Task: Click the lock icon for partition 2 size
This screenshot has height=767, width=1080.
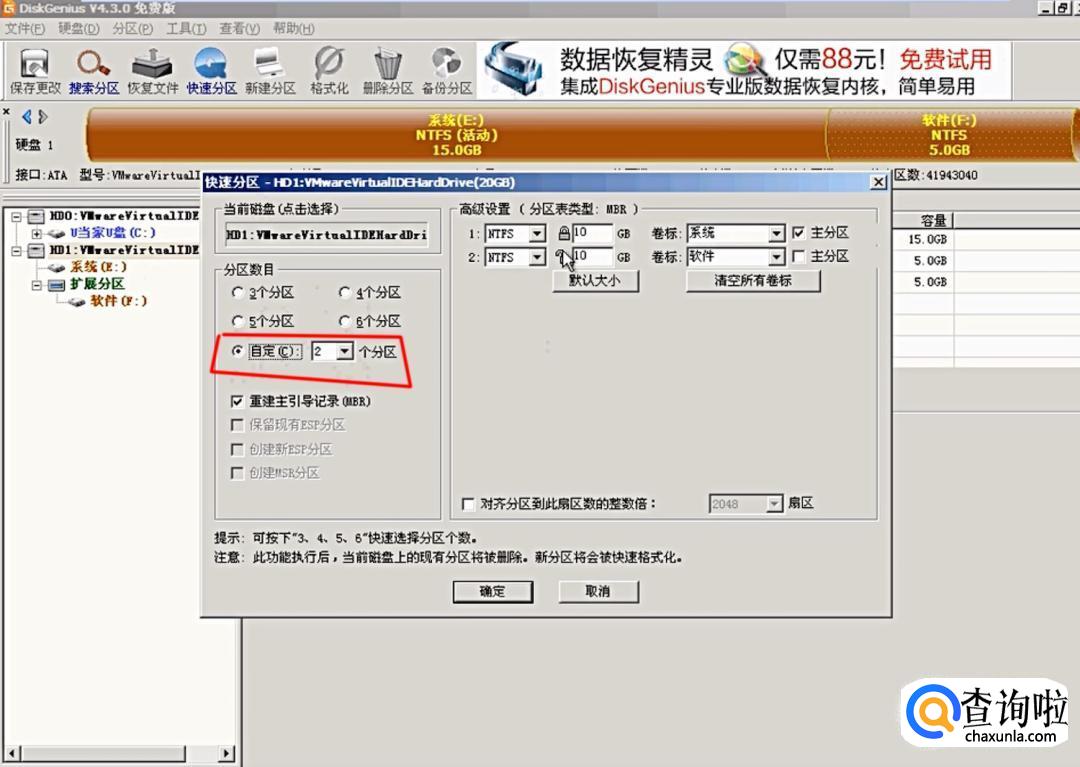Action: (x=561, y=257)
